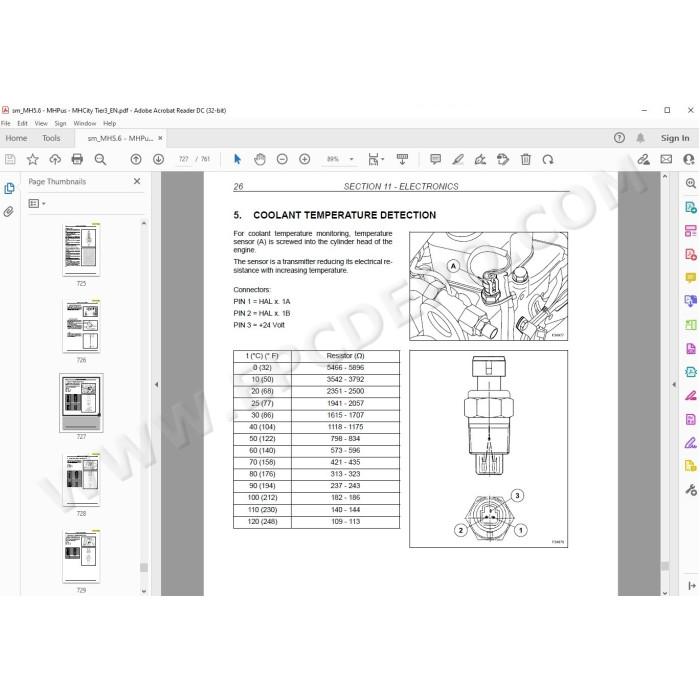Image resolution: width=700 pixels, height=700 pixels.
Task: Click the current page number field
Action: [x=183, y=159]
